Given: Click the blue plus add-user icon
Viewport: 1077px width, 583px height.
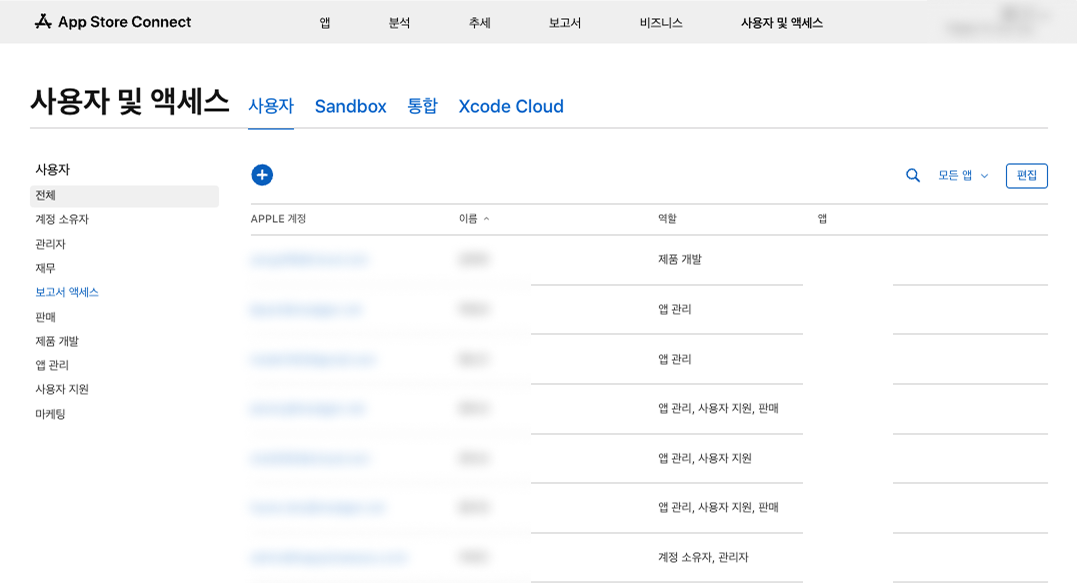Looking at the screenshot, I should point(262,175).
